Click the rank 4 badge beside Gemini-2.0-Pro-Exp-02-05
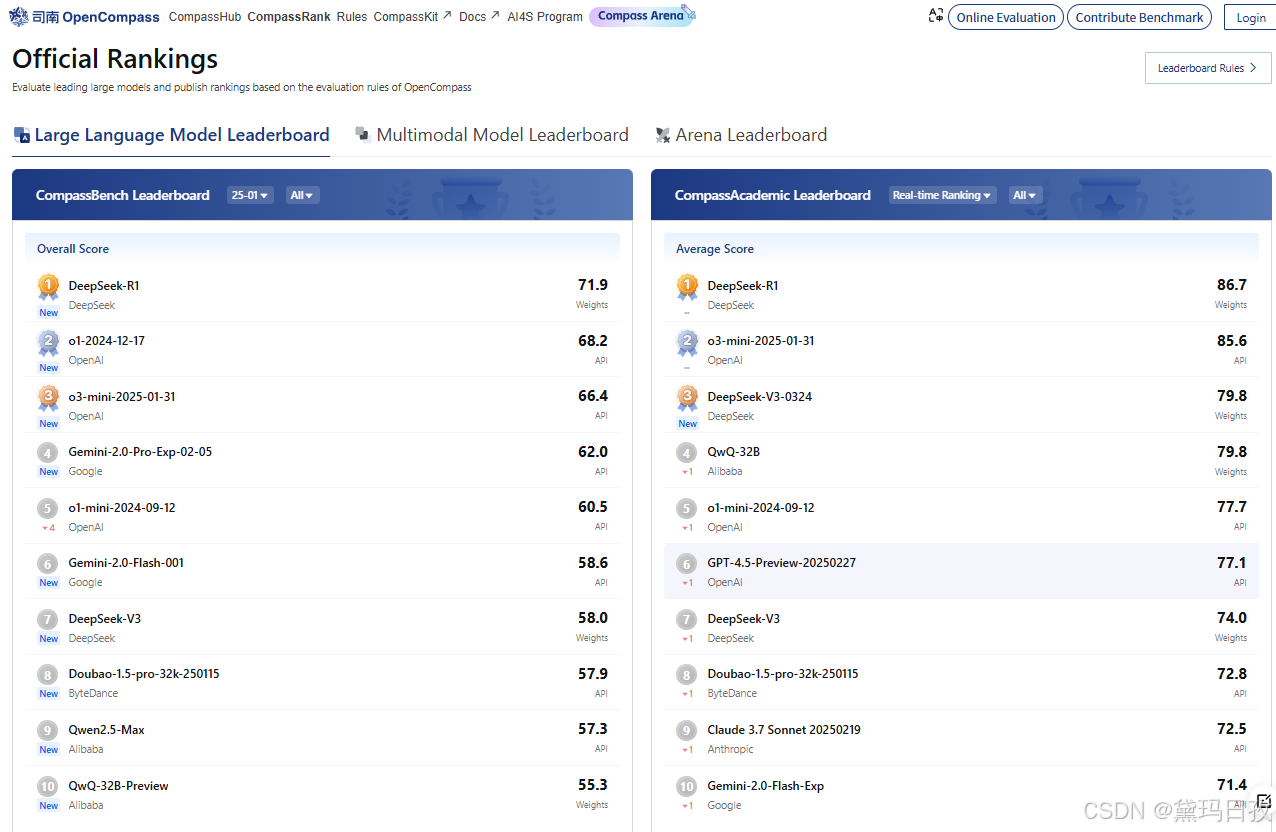 click(48, 453)
